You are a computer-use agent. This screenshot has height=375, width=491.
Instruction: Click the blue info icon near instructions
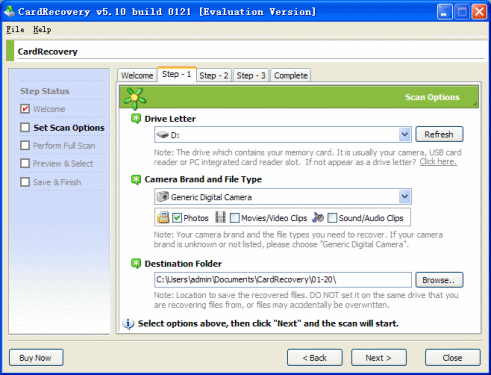point(128,323)
